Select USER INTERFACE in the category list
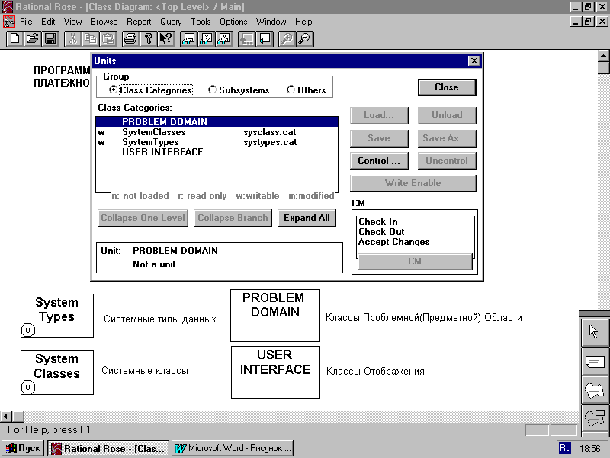This screenshot has width=610, height=458. 162,152
